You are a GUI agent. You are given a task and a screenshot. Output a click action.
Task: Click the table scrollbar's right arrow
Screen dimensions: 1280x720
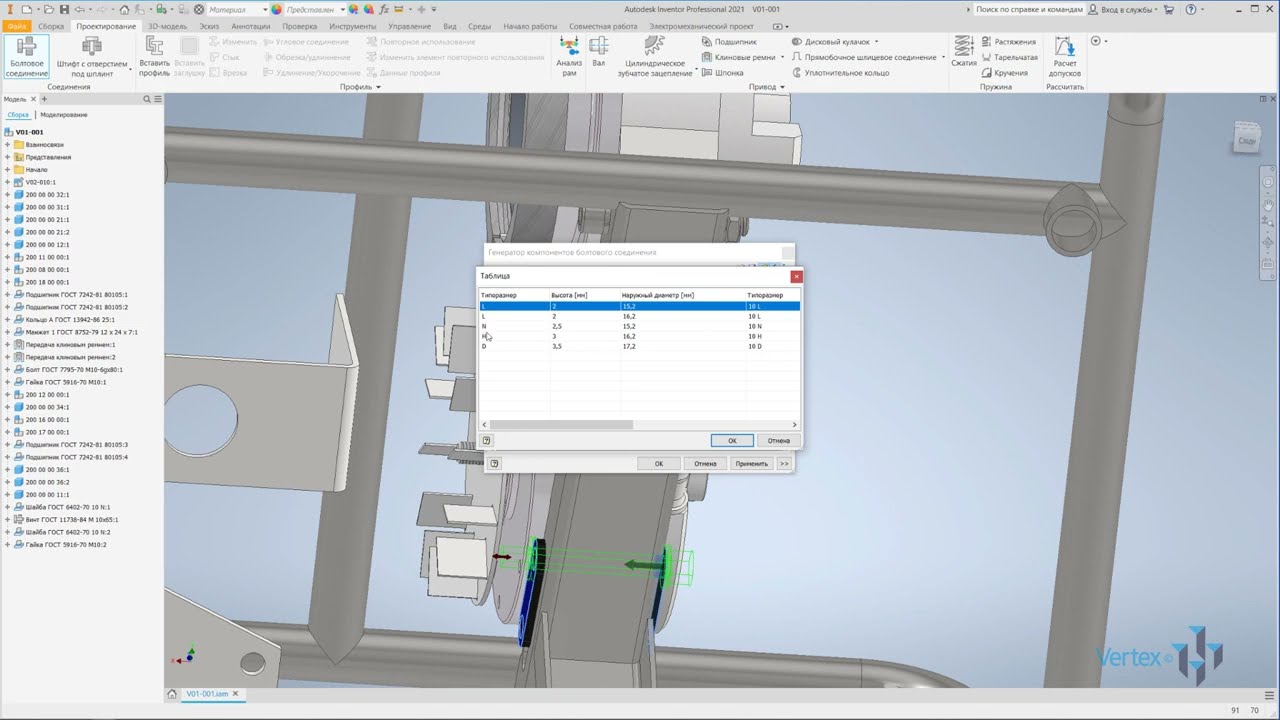tap(795, 425)
